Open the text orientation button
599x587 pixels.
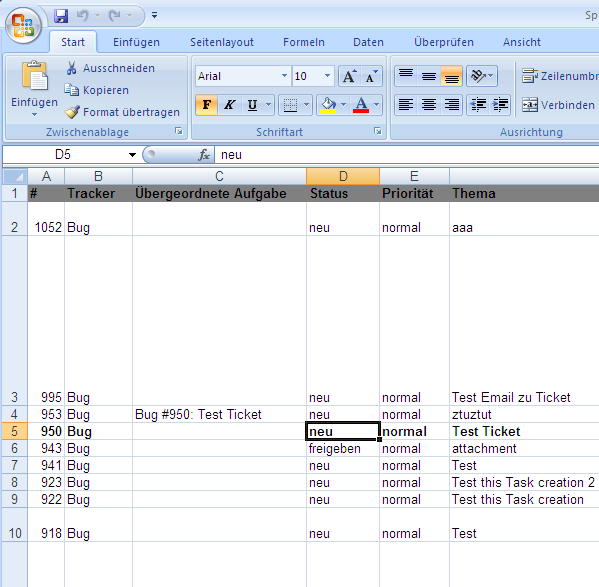click(482, 76)
